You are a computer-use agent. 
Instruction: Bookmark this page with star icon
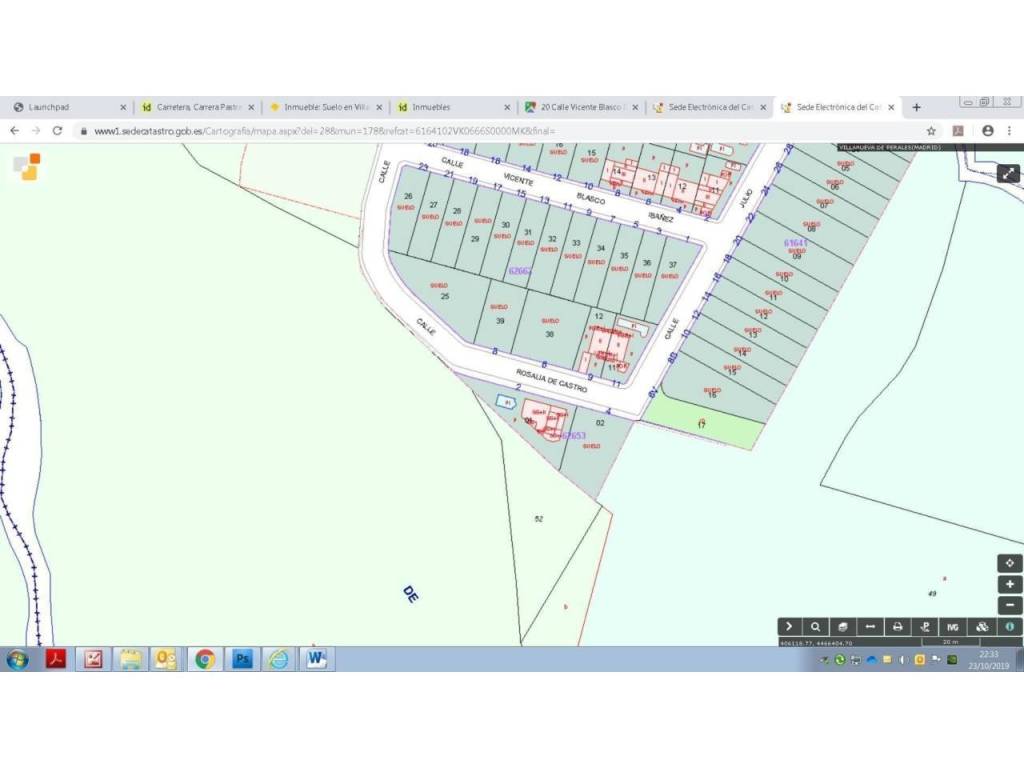pyautogui.click(x=931, y=131)
